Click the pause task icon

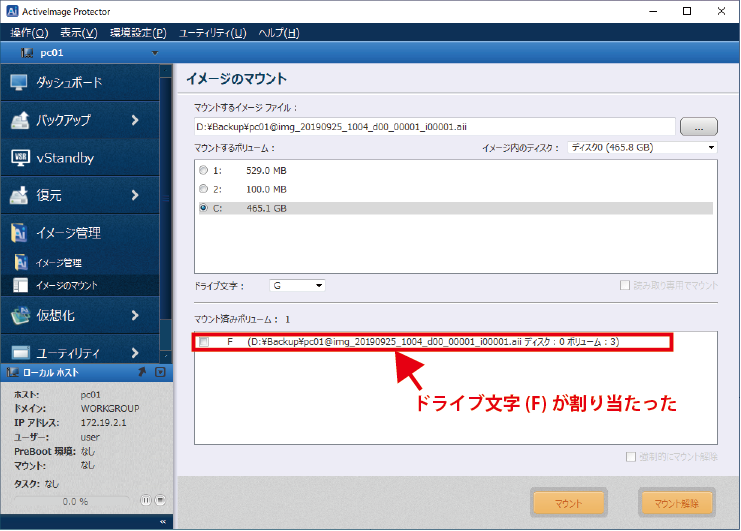click(146, 499)
